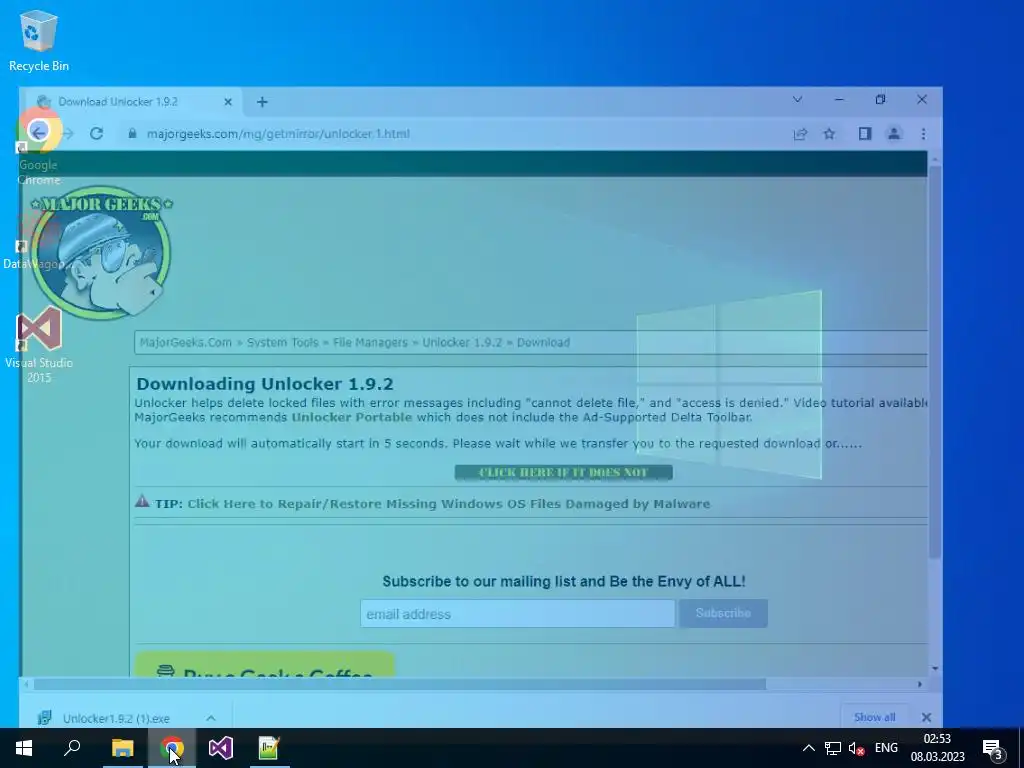The height and width of the screenshot is (768, 1024).
Task: Switch the ENG input language indicator
Action: 886,748
